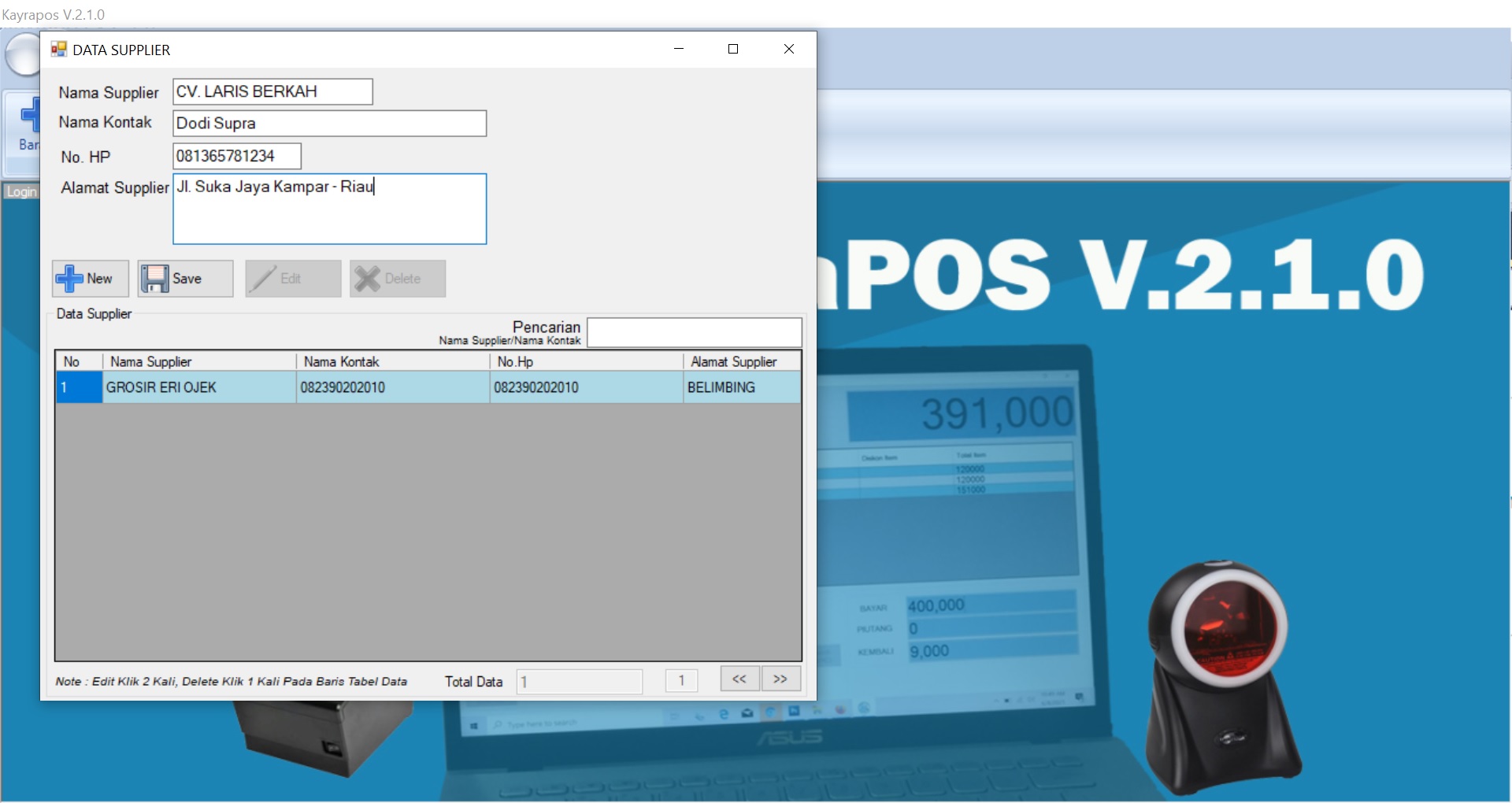This screenshot has width=1512, height=803.
Task: Click the round Kayrapos application orb button
Action: click(x=22, y=55)
